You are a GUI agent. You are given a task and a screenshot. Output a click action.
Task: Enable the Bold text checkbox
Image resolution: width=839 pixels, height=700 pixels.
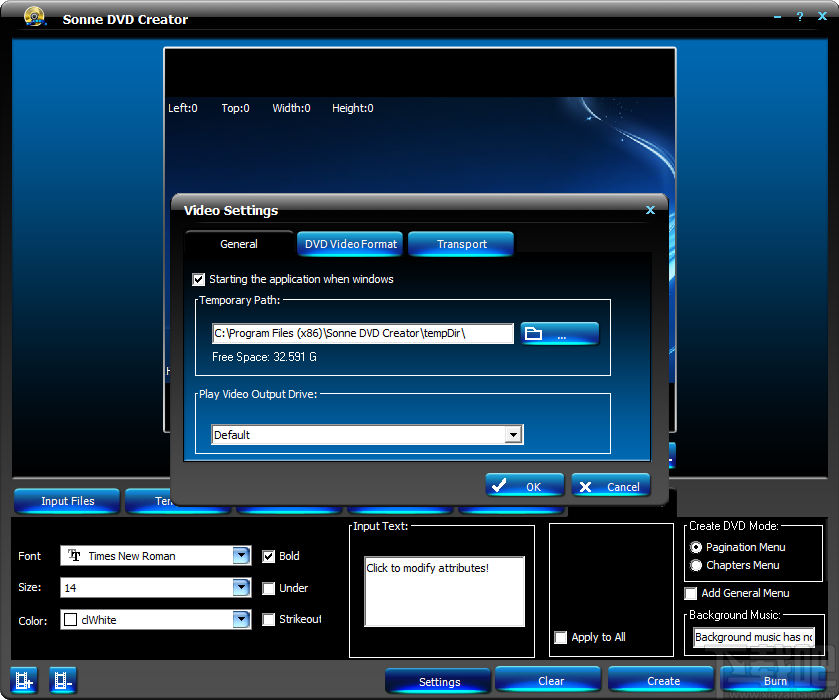[x=268, y=556]
